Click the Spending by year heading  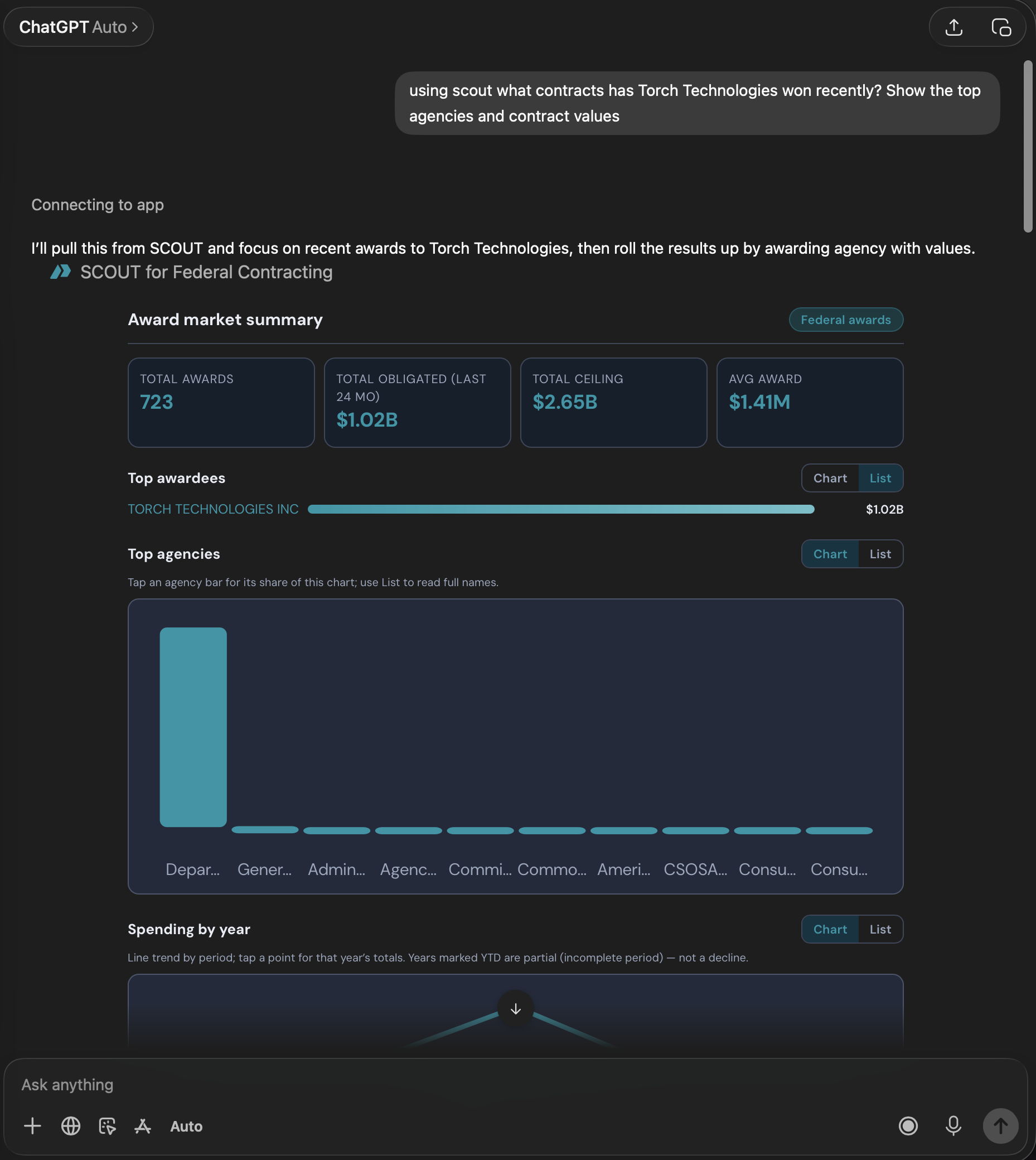(x=189, y=930)
